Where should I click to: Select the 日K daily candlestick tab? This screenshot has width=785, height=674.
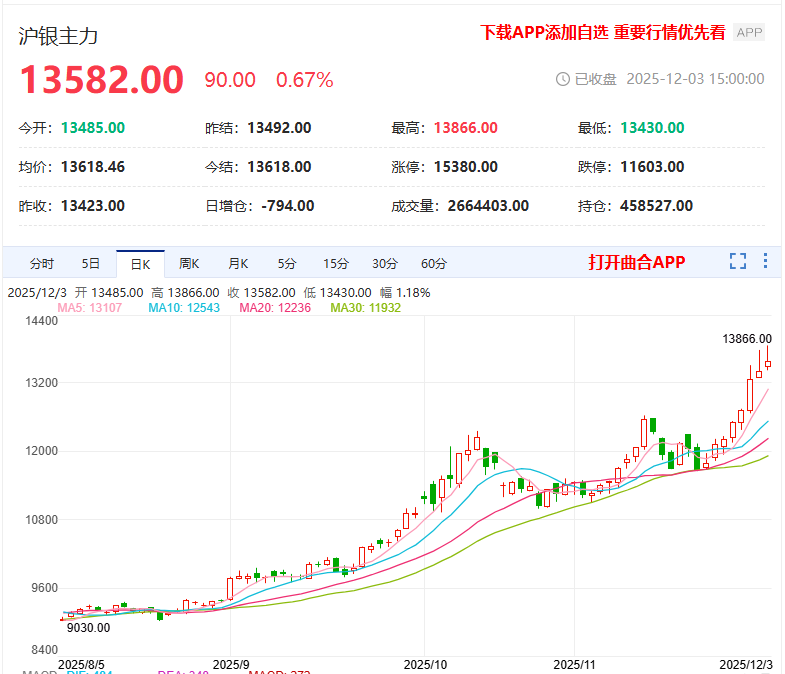pos(140,264)
